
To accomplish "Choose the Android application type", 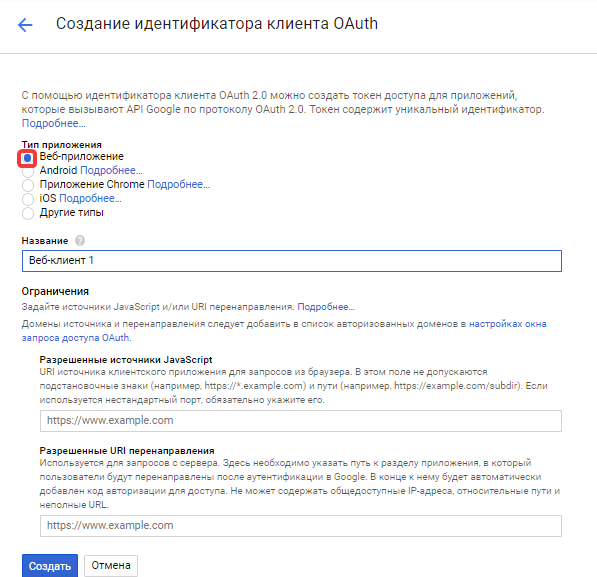I will point(27,172).
